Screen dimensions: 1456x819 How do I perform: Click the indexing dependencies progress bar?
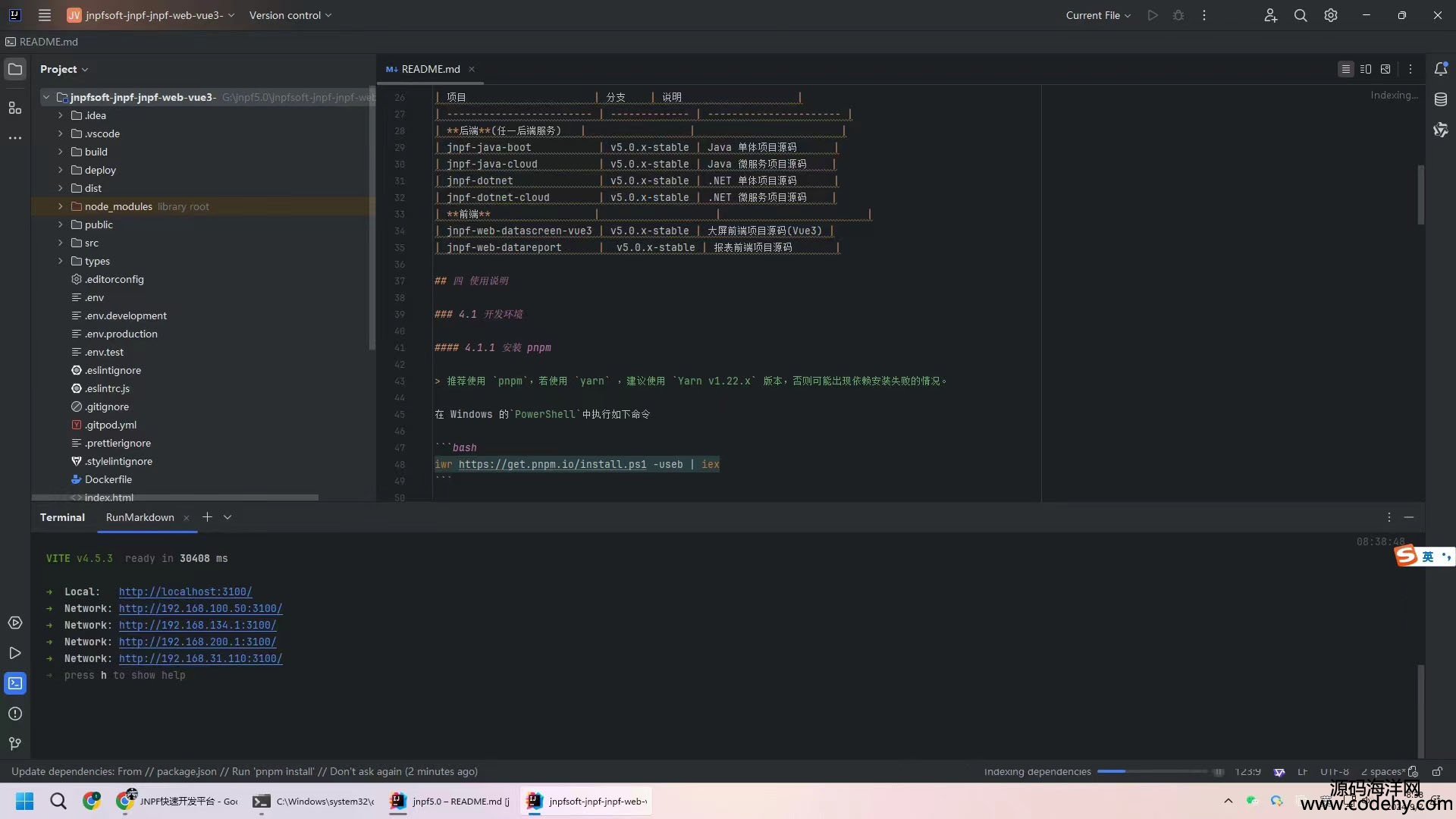[x=1153, y=772]
